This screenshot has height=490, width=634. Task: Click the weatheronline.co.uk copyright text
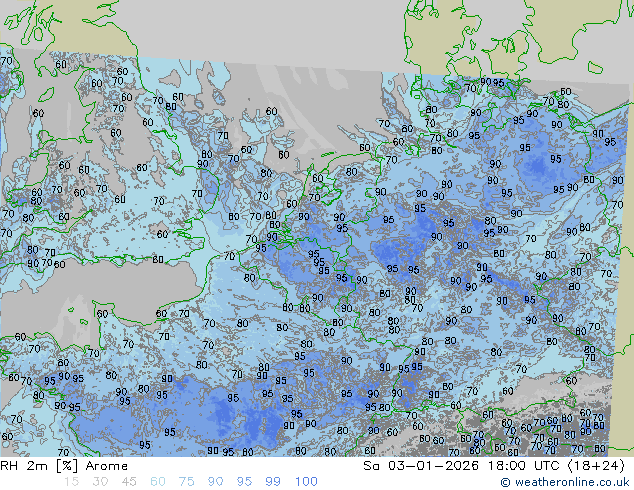[x=564, y=482]
